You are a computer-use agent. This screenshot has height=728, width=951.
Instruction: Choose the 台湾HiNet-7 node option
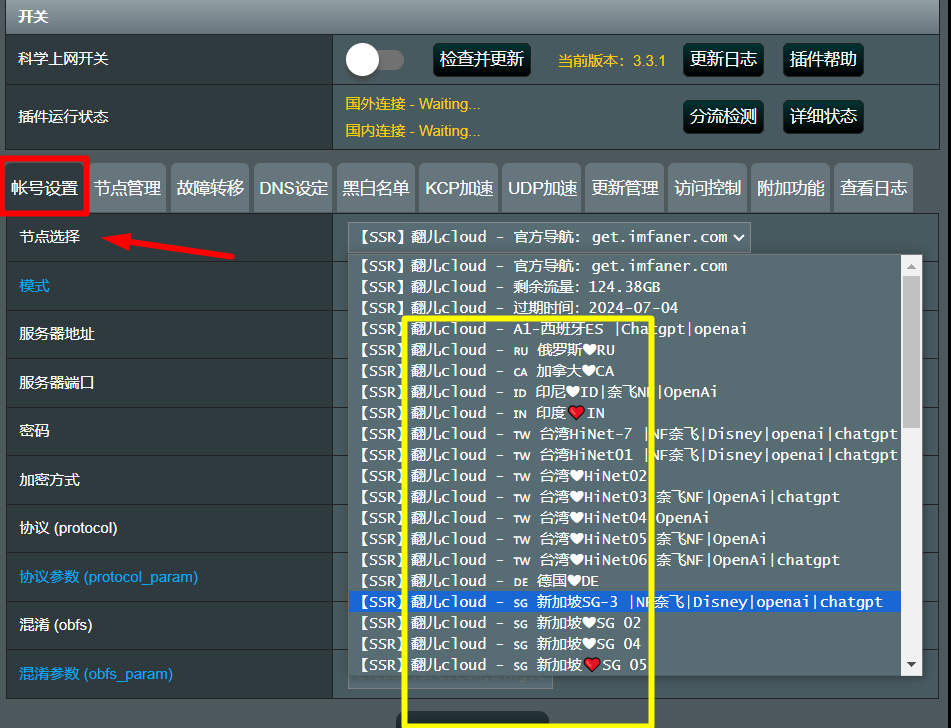625,434
